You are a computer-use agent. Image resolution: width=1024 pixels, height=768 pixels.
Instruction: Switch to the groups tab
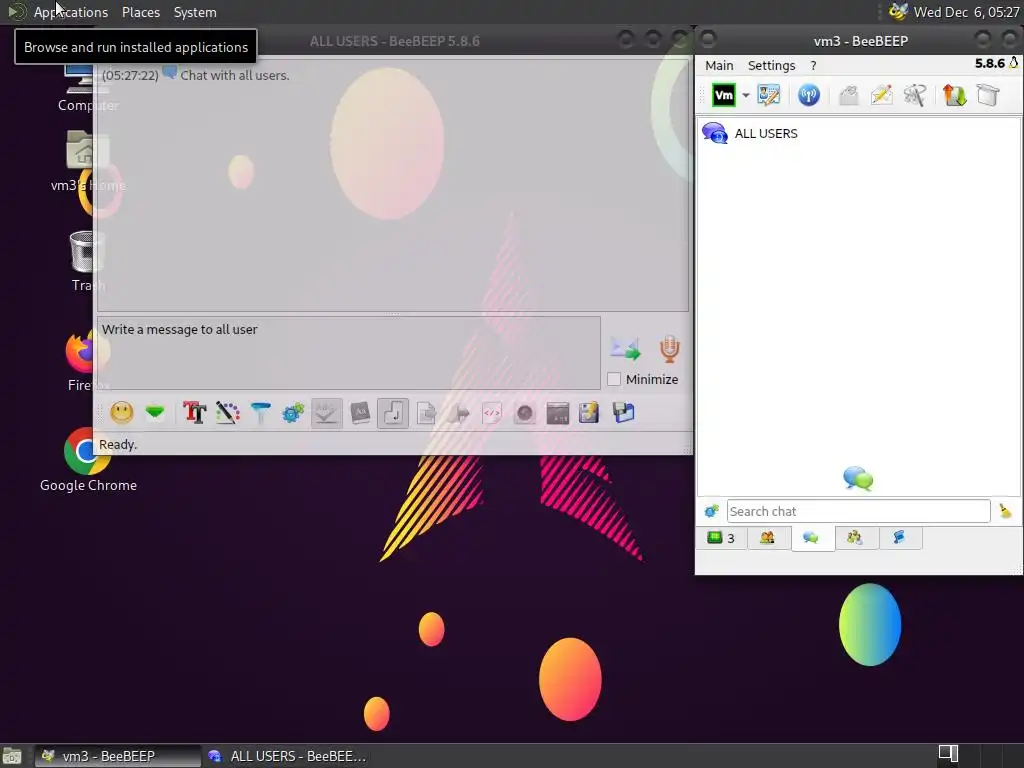(x=767, y=538)
